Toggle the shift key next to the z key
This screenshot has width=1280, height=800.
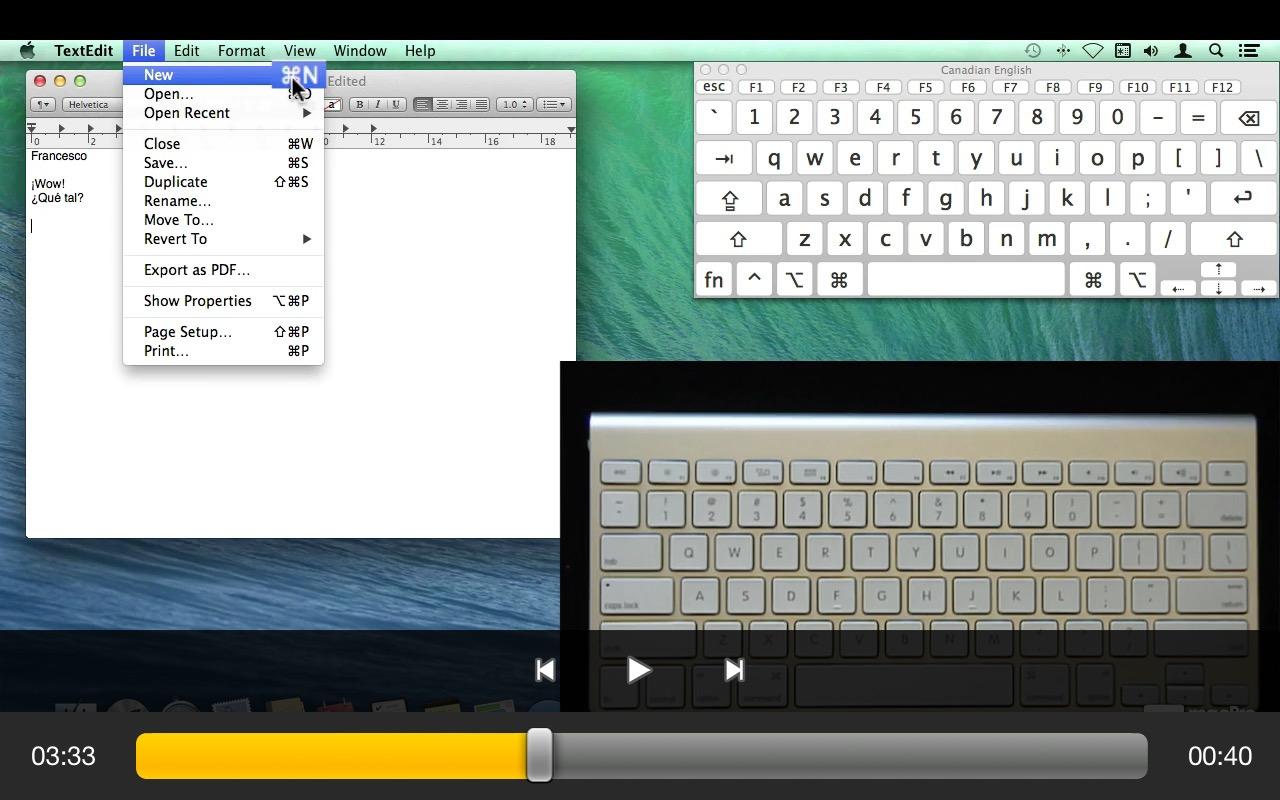tap(738, 239)
